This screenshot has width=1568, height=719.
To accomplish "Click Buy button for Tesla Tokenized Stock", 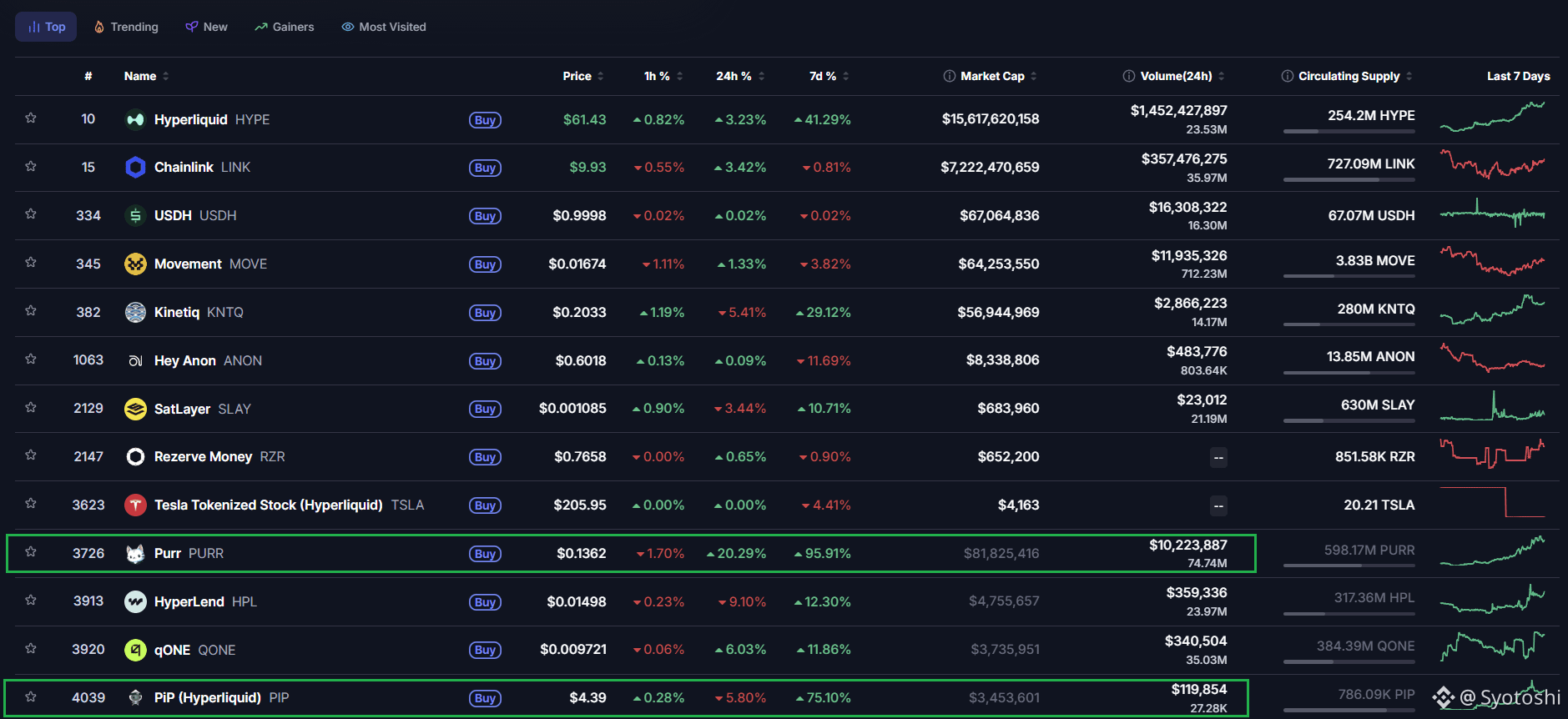I will (x=485, y=505).
